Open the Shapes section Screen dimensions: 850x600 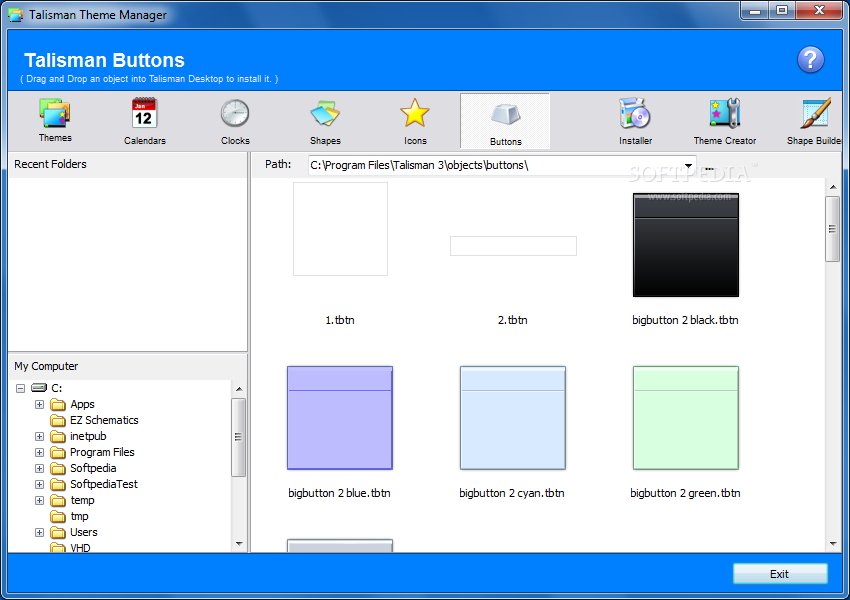coord(325,121)
